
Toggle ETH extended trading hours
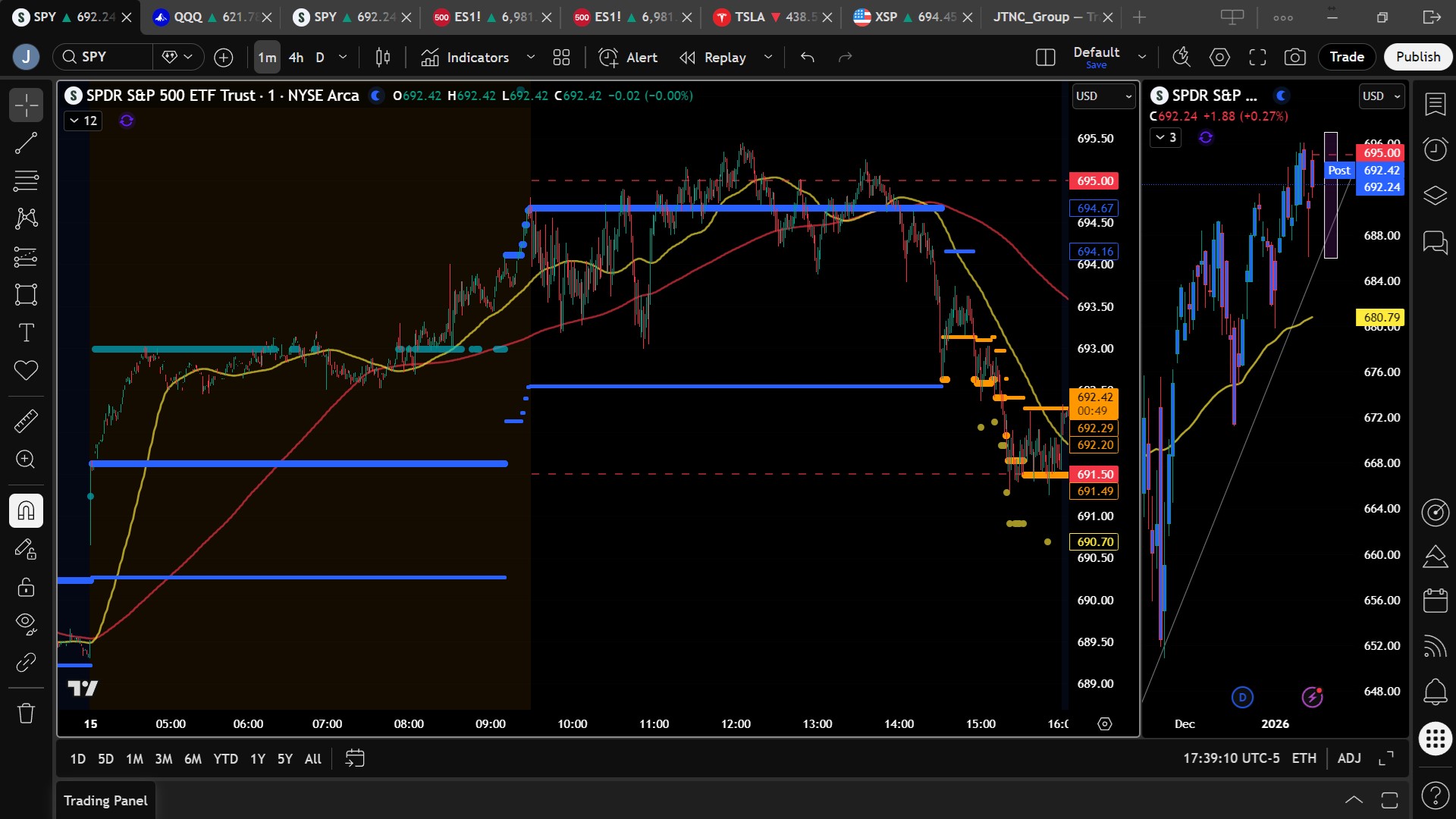(1304, 758)
